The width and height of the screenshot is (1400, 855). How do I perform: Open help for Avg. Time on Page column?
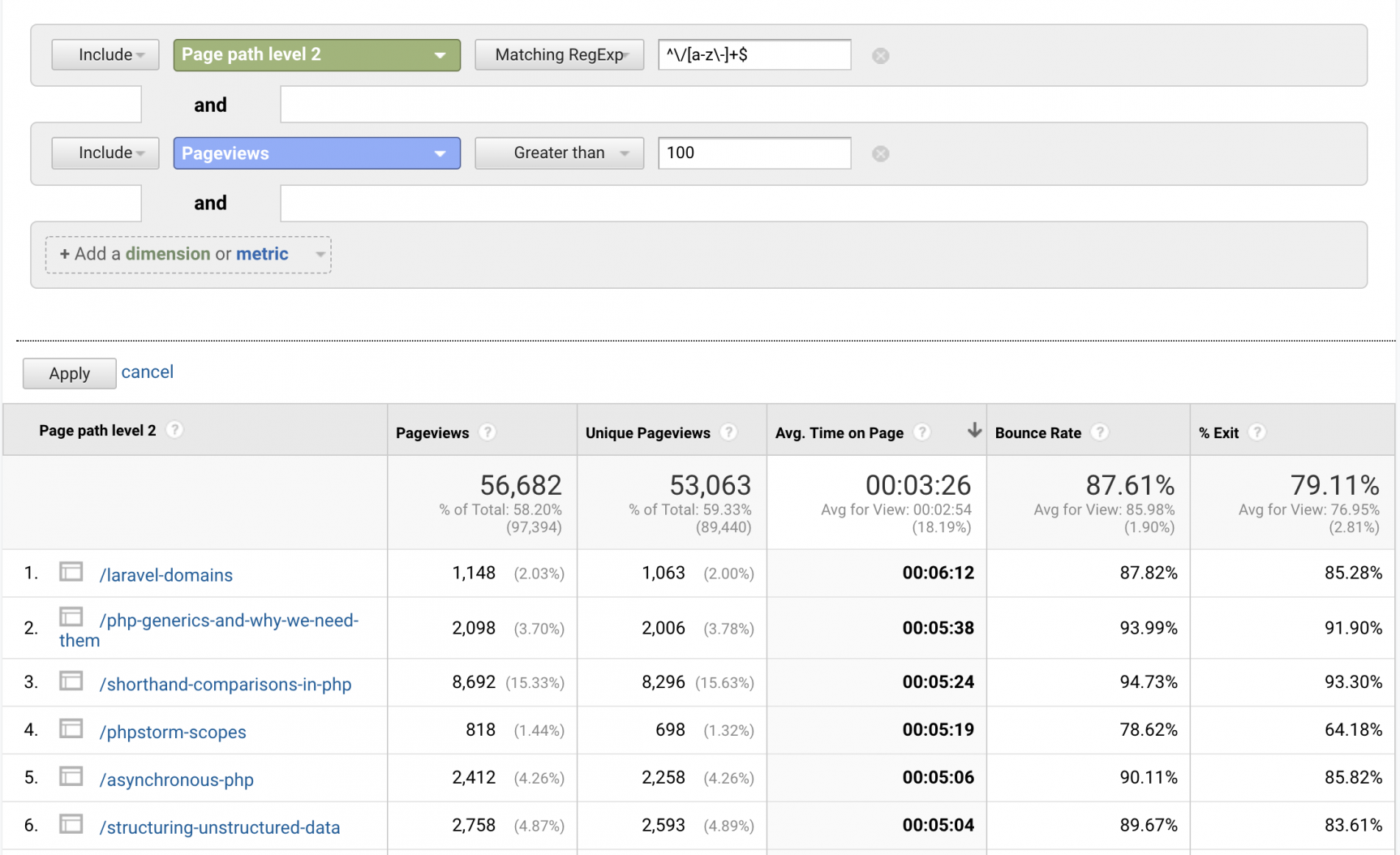pos(921,432)
